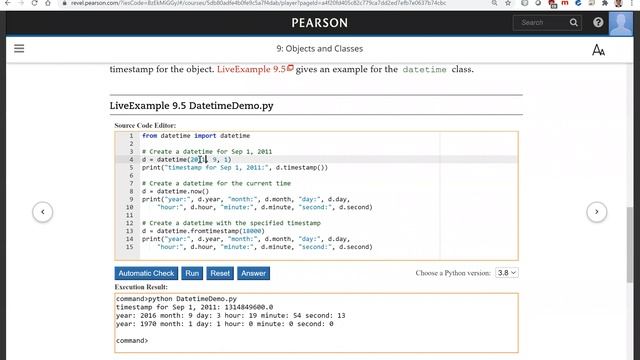
Task: Click the browser home icon
Action: click(48, 3)
